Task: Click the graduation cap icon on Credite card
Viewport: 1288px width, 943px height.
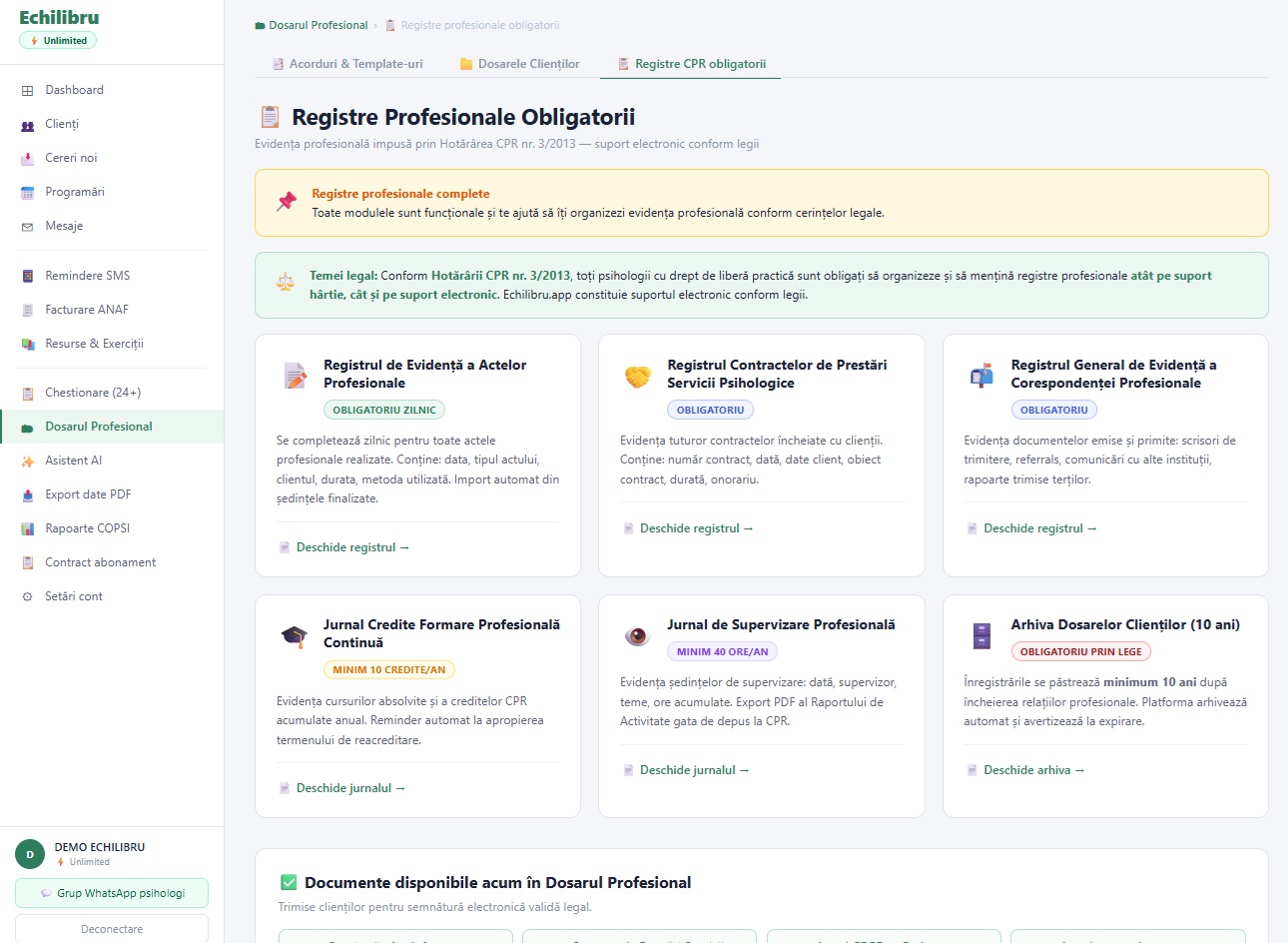Action: (295, 636)
